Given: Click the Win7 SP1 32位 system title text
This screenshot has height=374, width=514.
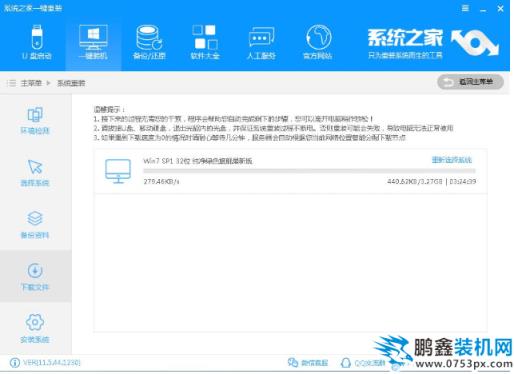Looking at the screenshot, I should click(x=198, y=161).
